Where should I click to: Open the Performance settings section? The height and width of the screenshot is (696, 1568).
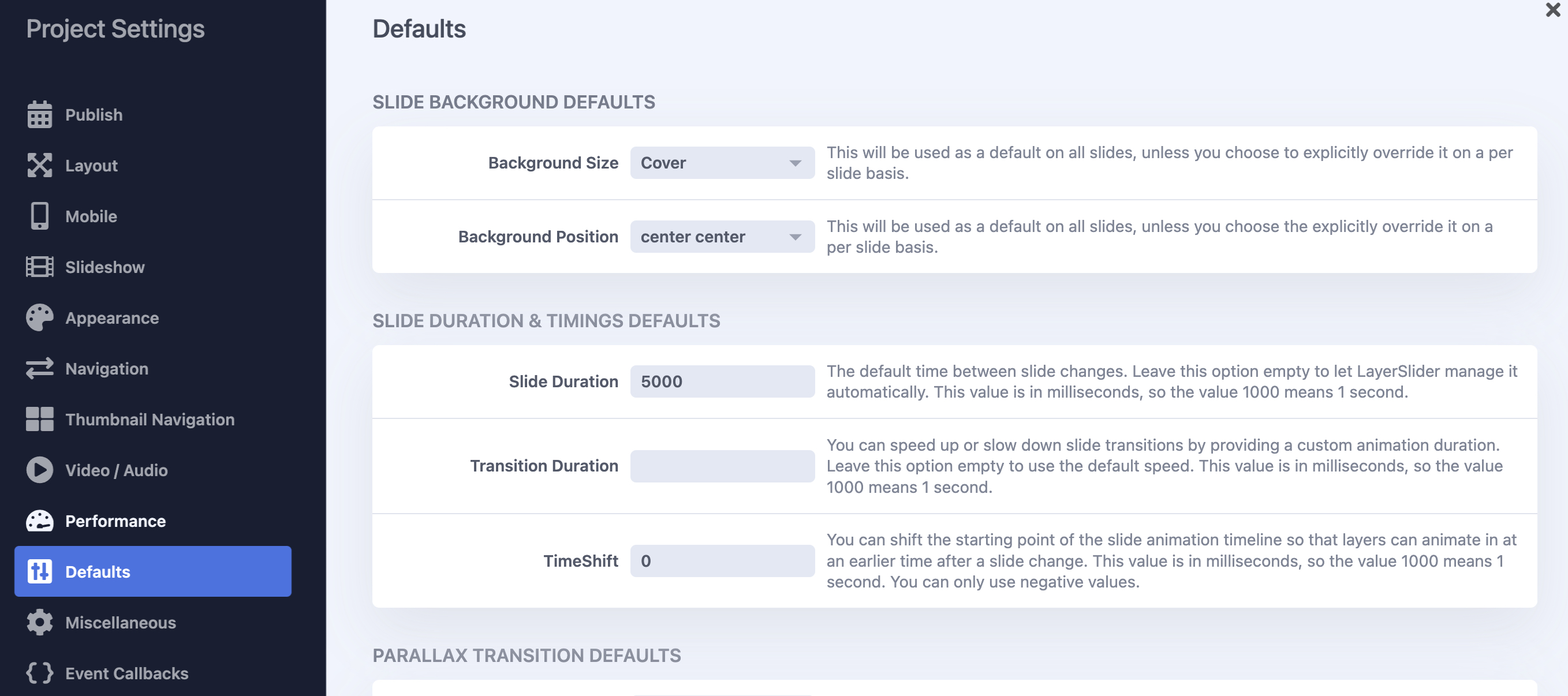coord(115,521)
